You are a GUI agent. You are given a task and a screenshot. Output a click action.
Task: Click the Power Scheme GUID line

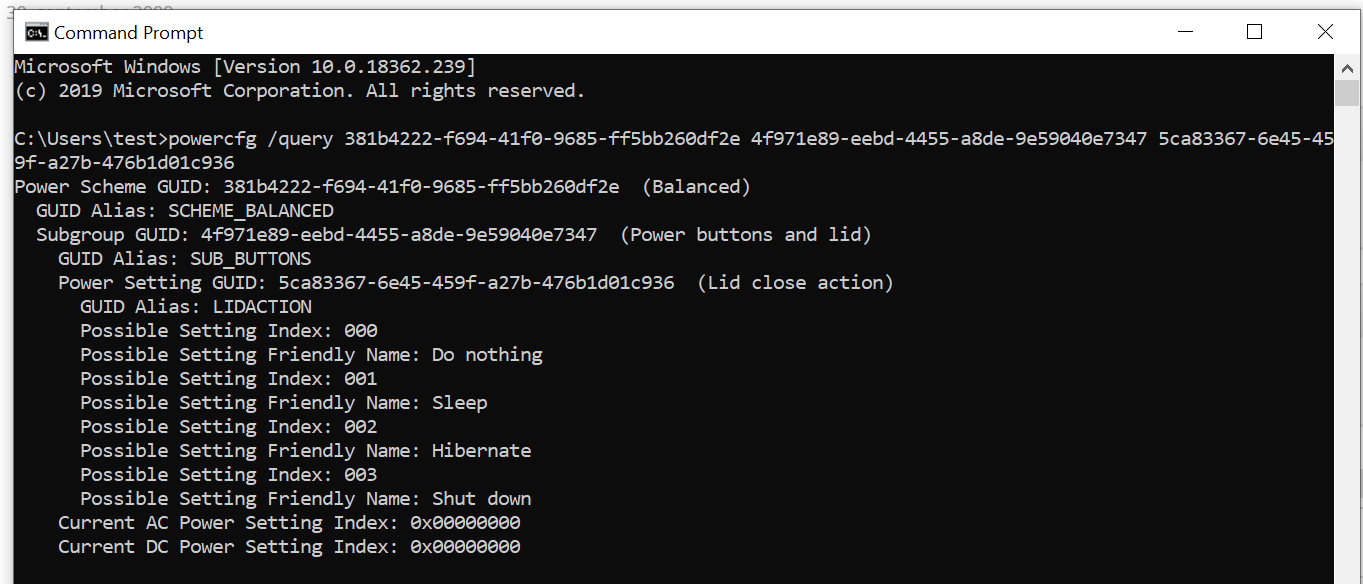[382, 187]
